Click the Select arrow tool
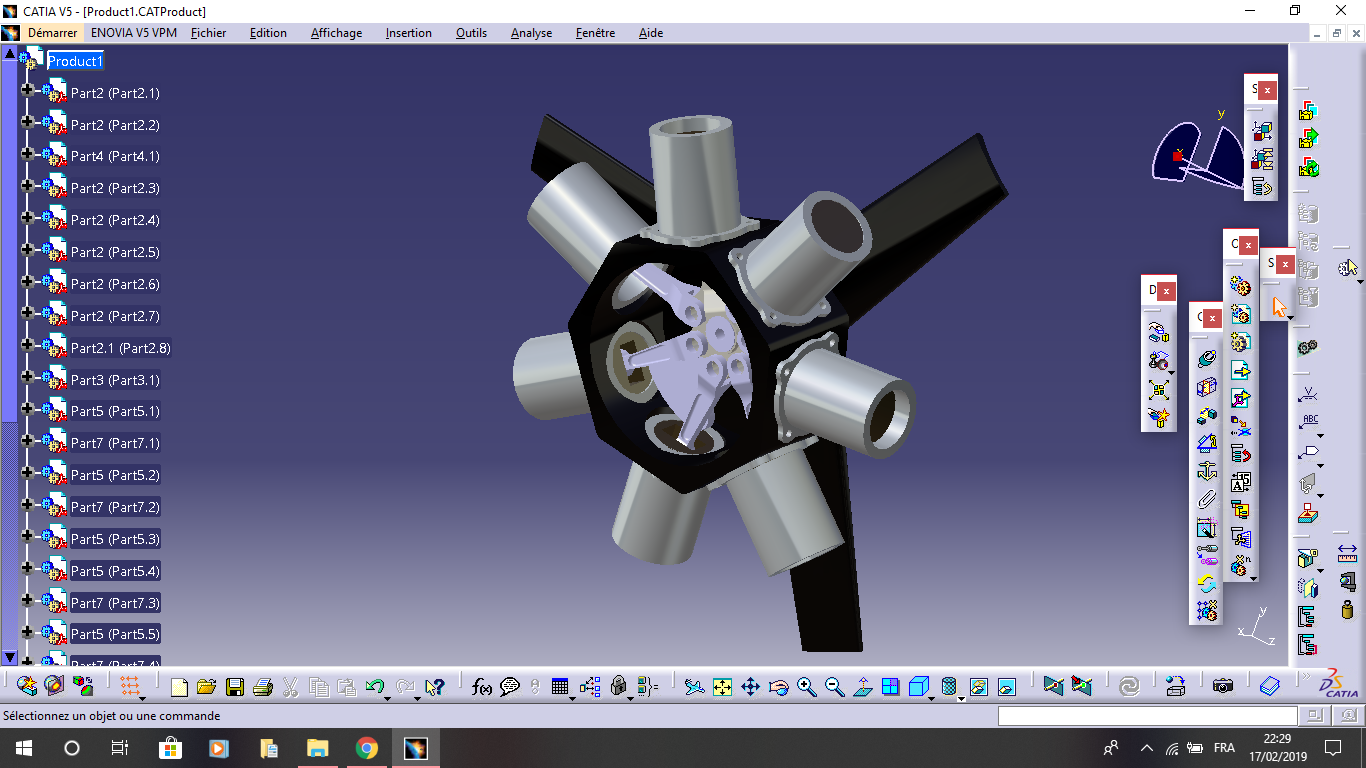 [1279, 306]
